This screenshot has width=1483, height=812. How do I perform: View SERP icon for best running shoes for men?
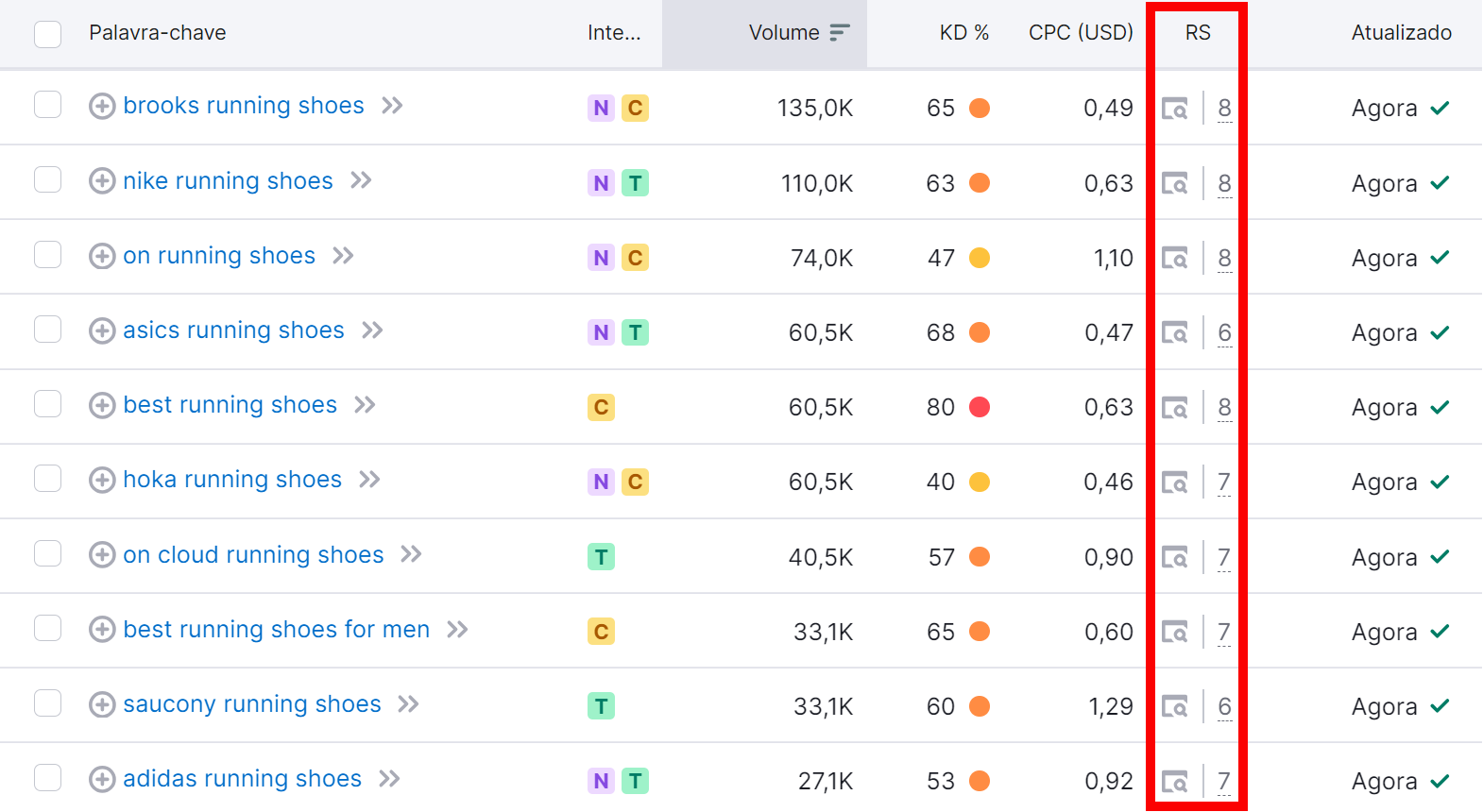coord(1174,632)
